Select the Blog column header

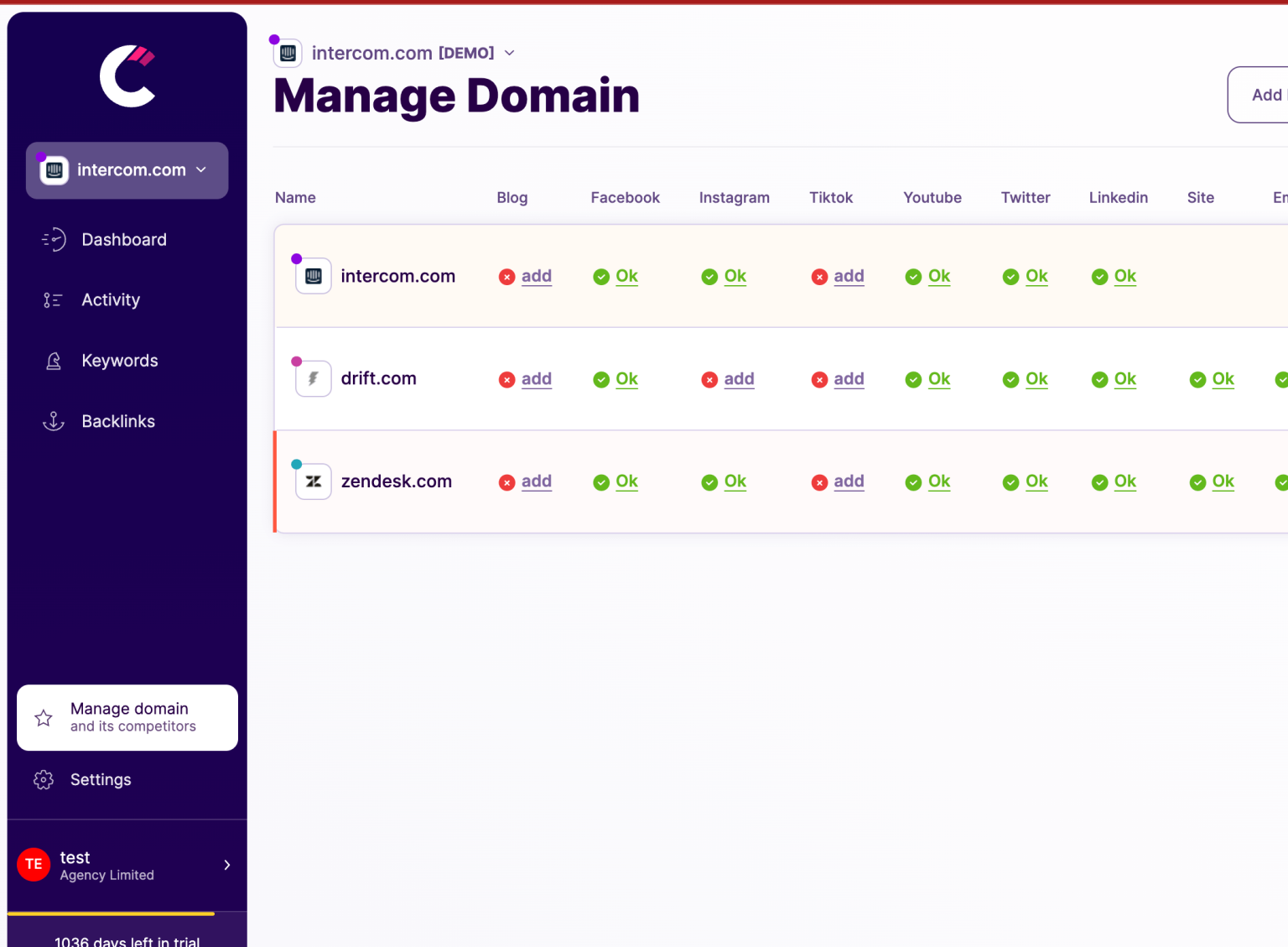512,197
